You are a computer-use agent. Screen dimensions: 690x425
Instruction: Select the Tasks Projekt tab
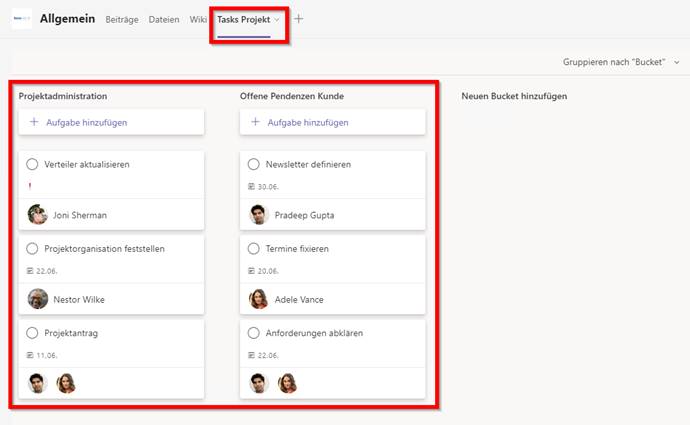point(243,19)
